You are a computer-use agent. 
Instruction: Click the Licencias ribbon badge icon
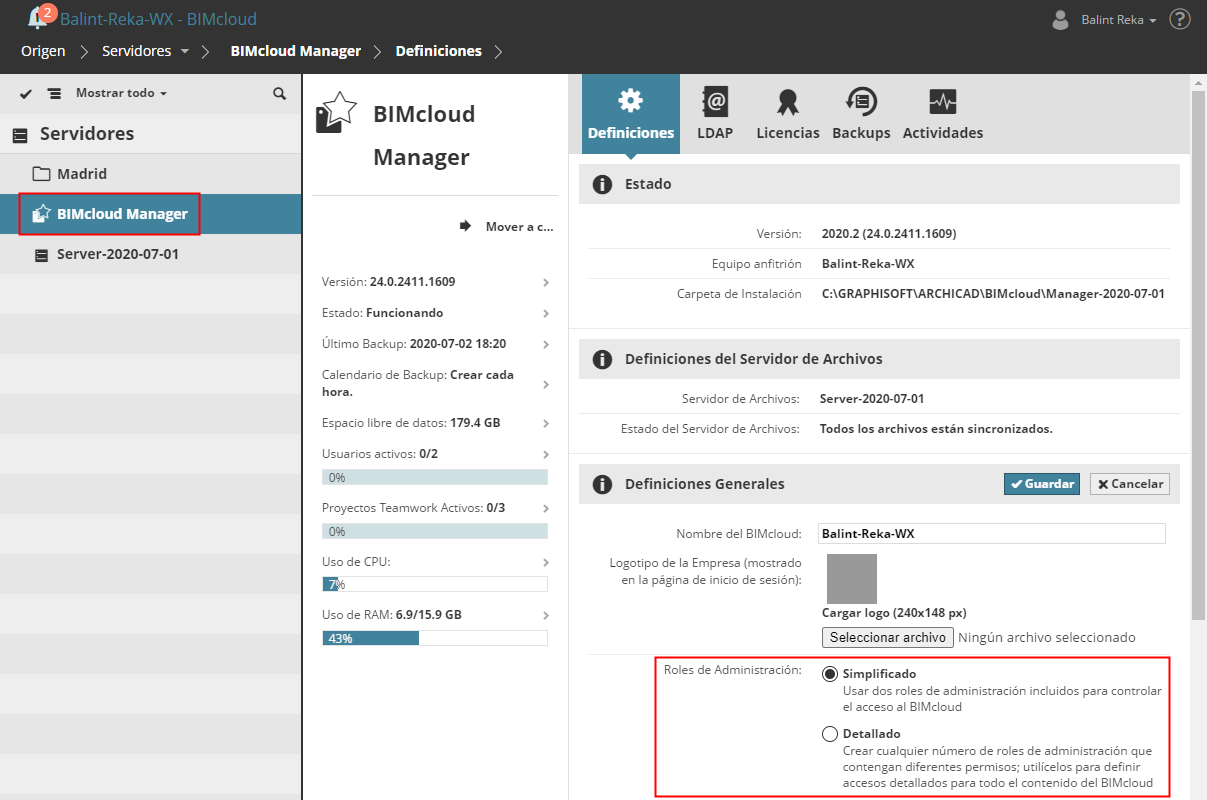coord(788,102)
